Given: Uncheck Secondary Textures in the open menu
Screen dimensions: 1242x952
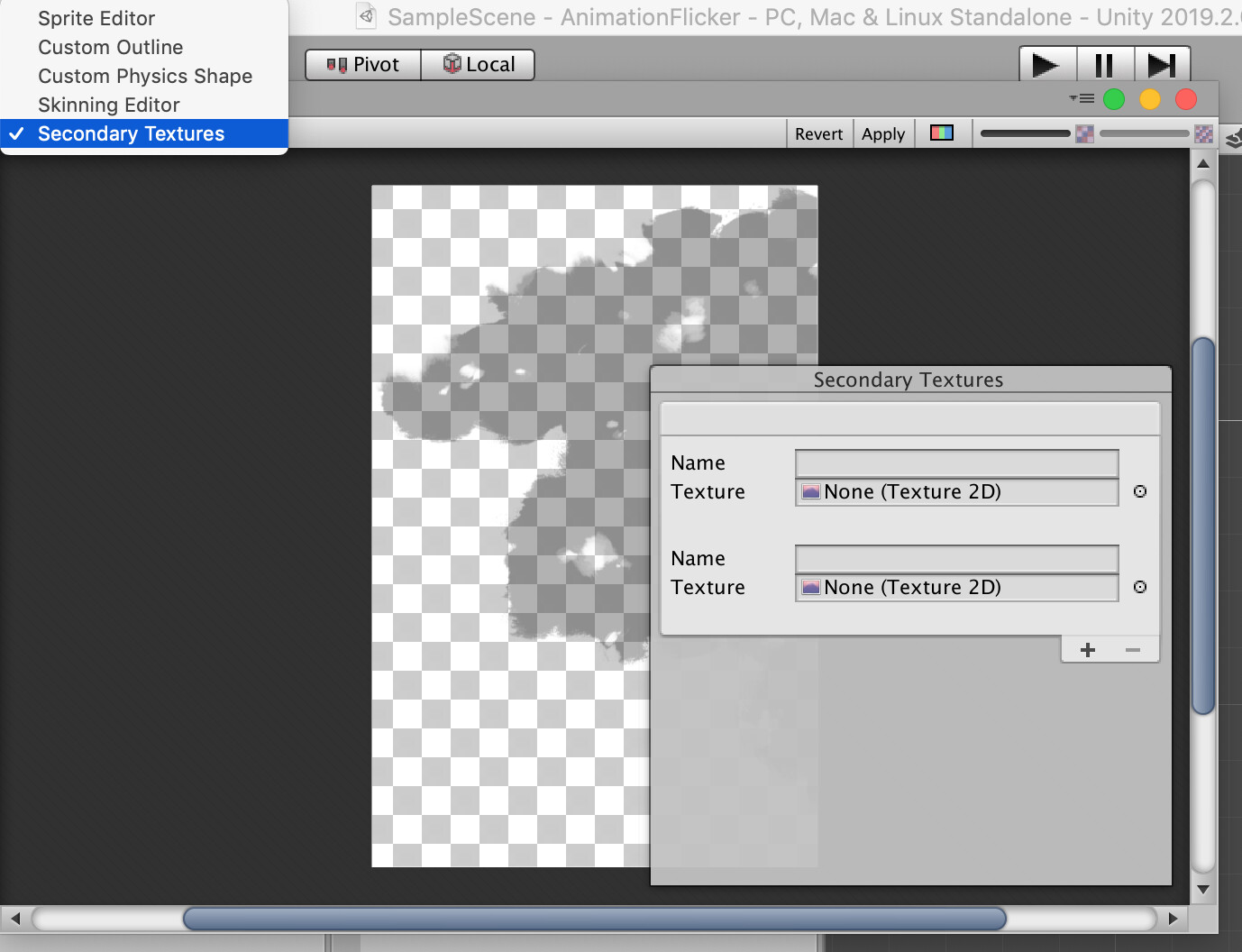Looking at the screenshot, I should [x=131, y=133].
